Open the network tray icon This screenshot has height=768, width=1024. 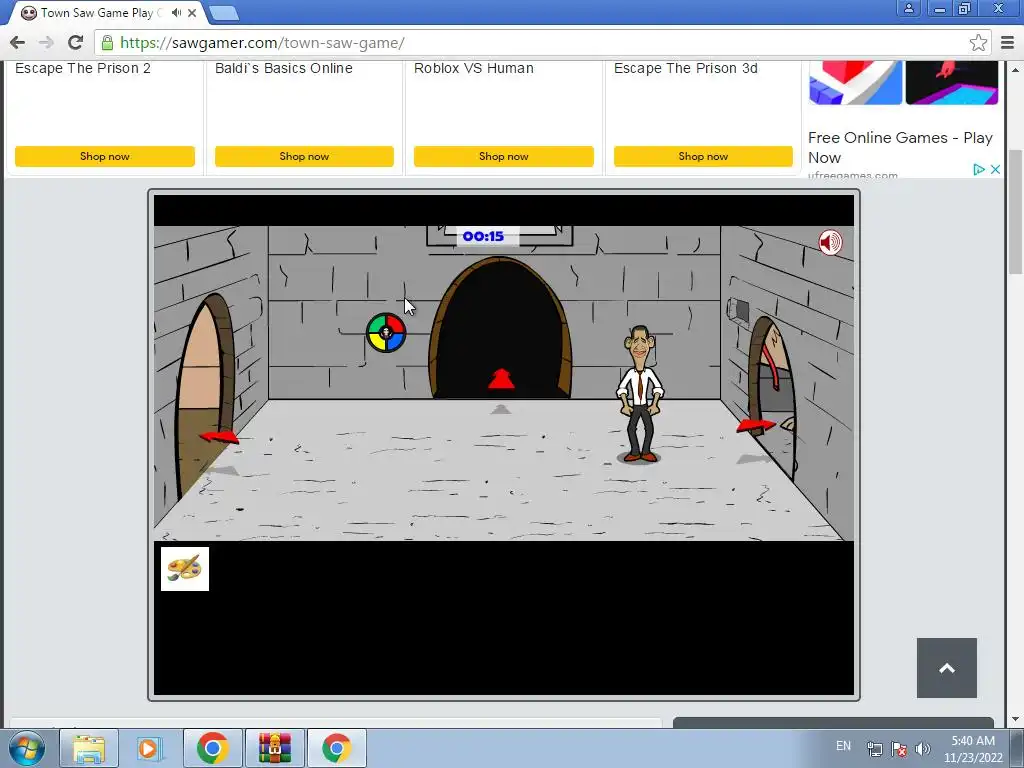[874, 749]
